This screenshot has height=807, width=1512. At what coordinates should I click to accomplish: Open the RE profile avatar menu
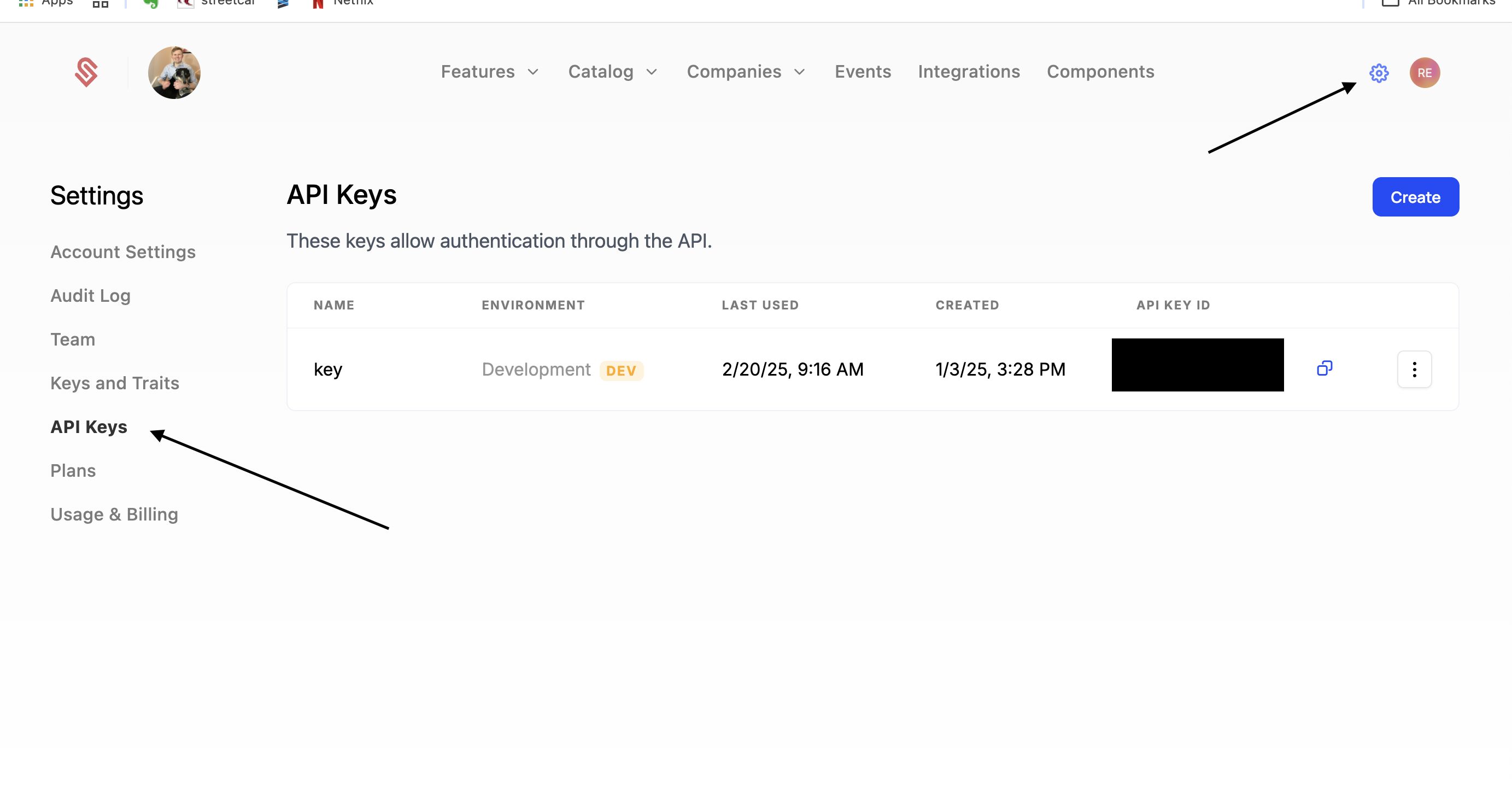pyautogui.click(x=1425, y=73)
